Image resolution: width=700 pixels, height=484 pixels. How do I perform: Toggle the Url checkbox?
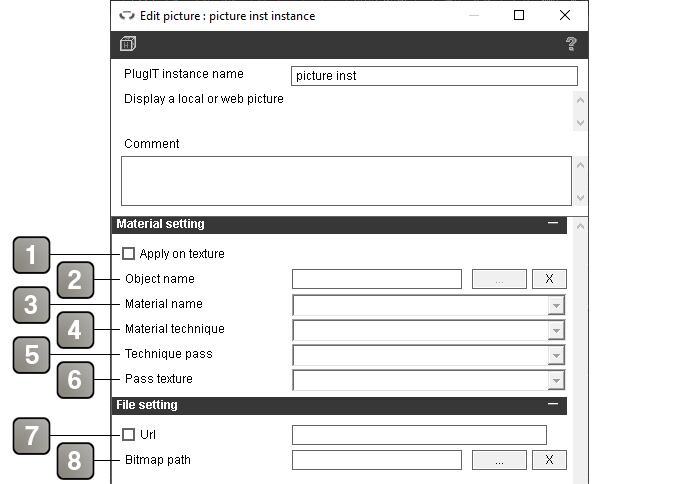click(129, 434)
